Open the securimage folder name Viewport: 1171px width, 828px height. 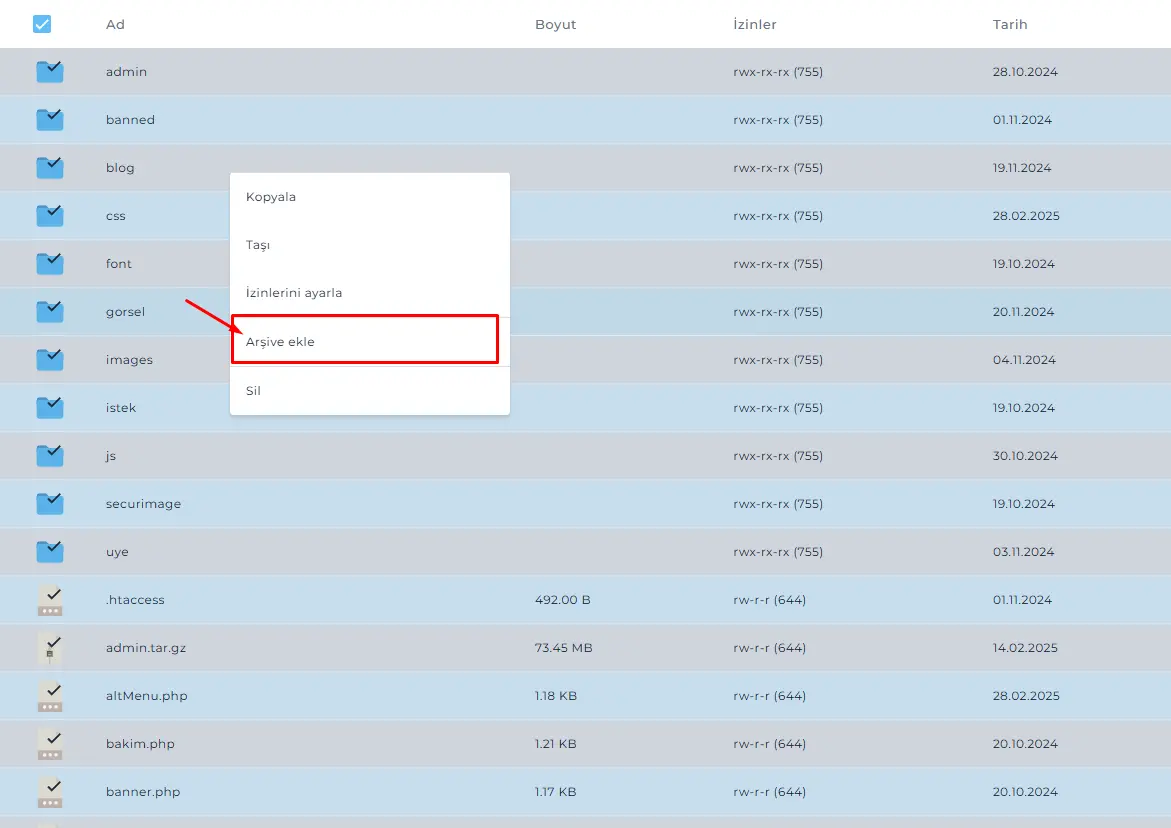click(143, 503)
